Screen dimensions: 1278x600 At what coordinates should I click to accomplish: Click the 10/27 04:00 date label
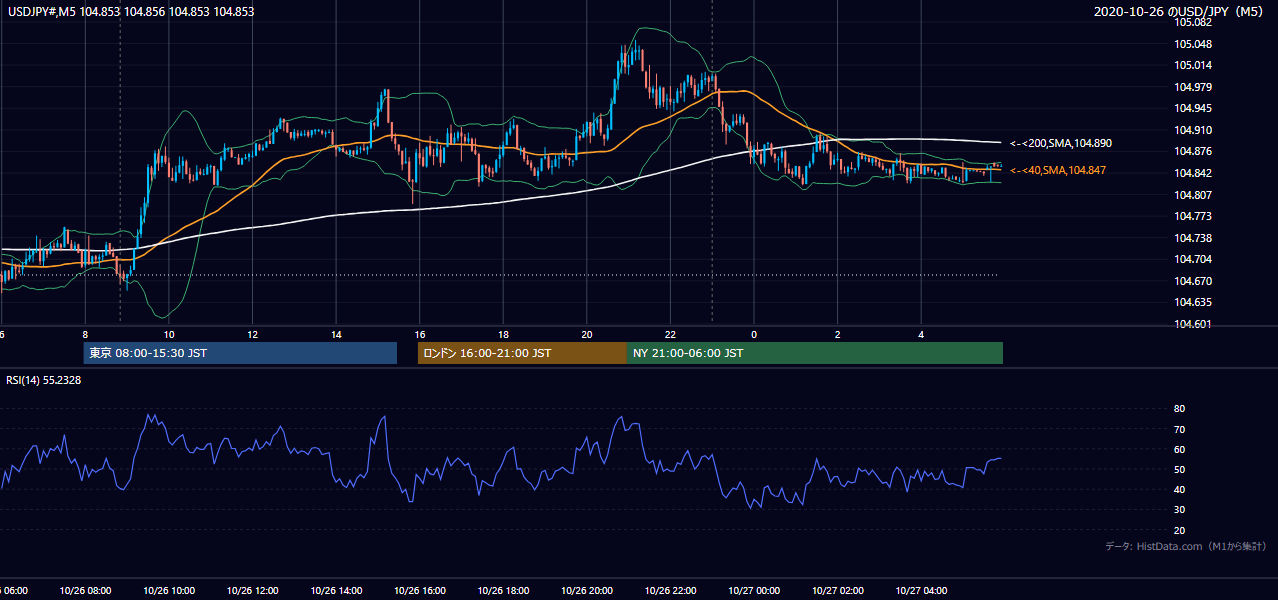pos(921,591)
